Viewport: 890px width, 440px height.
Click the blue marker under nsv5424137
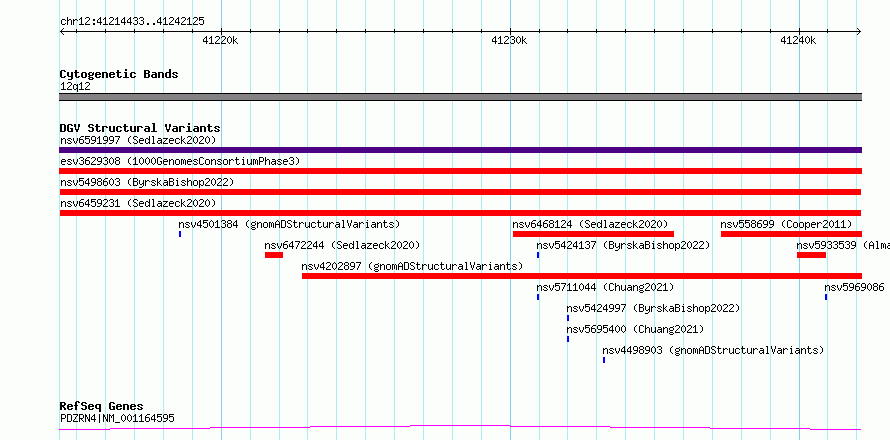coord(538,255)
